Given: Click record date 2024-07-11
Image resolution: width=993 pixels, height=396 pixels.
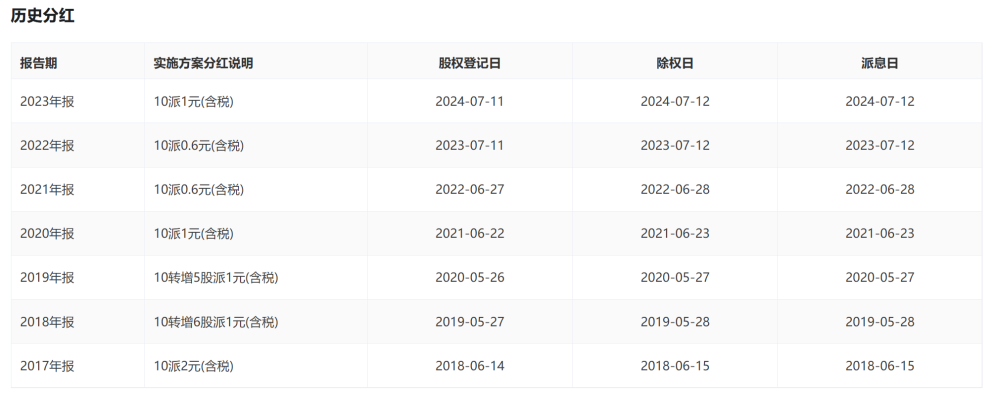Looking at the screenshot, I should click(470, 101).
